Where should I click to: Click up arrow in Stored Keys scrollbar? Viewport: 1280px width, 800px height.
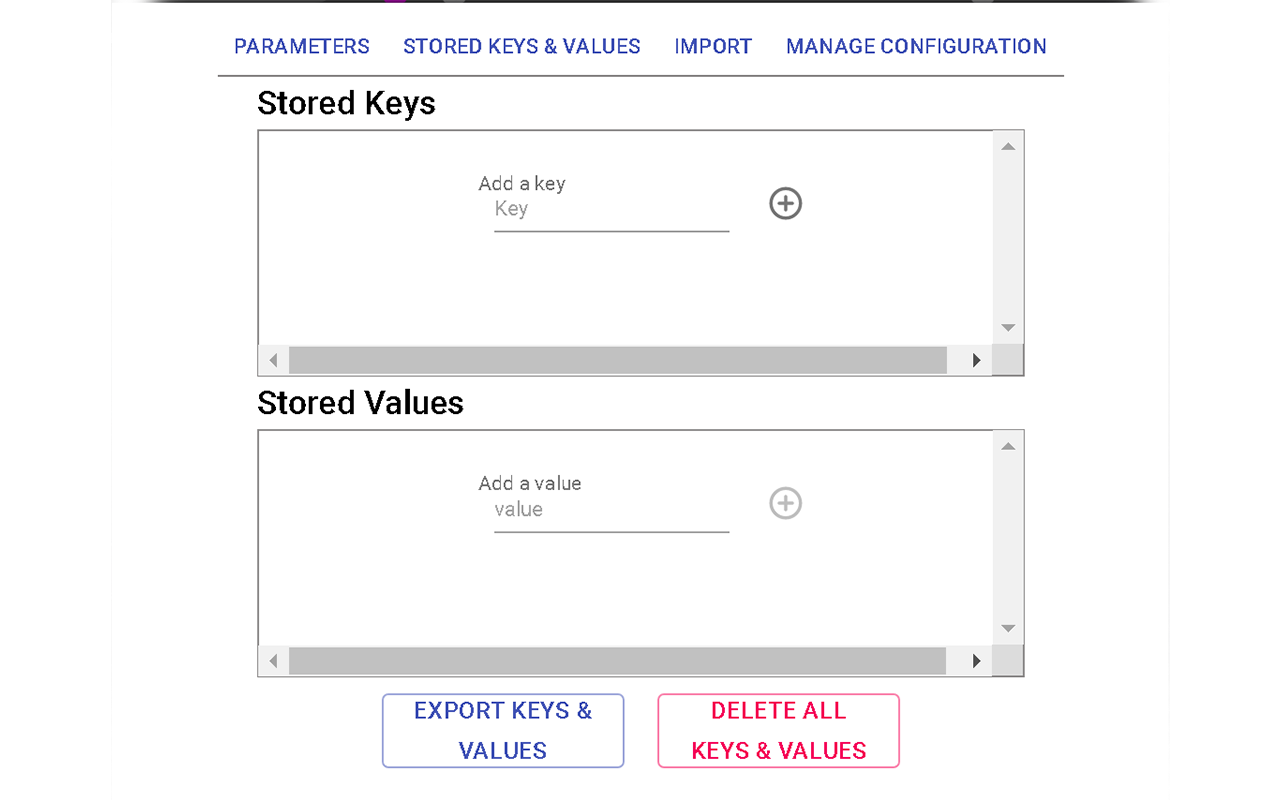click(x=1008, y=146)
